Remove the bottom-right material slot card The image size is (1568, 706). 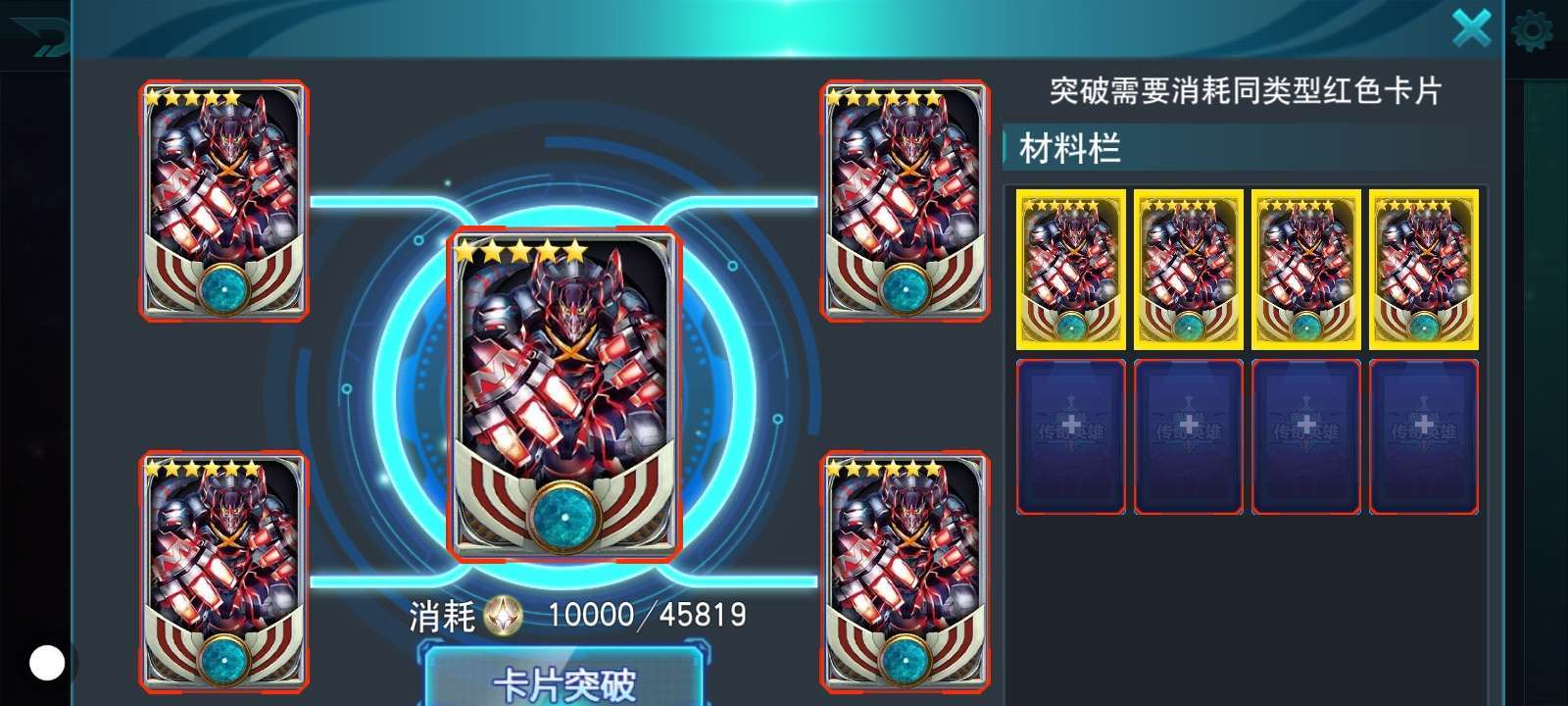coord(905,572)
